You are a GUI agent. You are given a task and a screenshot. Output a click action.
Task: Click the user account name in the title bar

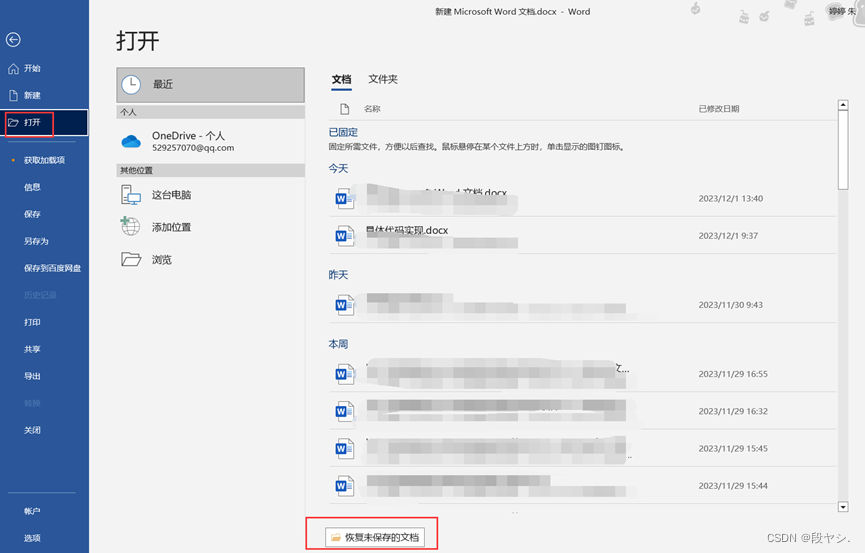[x=842, y=11]
